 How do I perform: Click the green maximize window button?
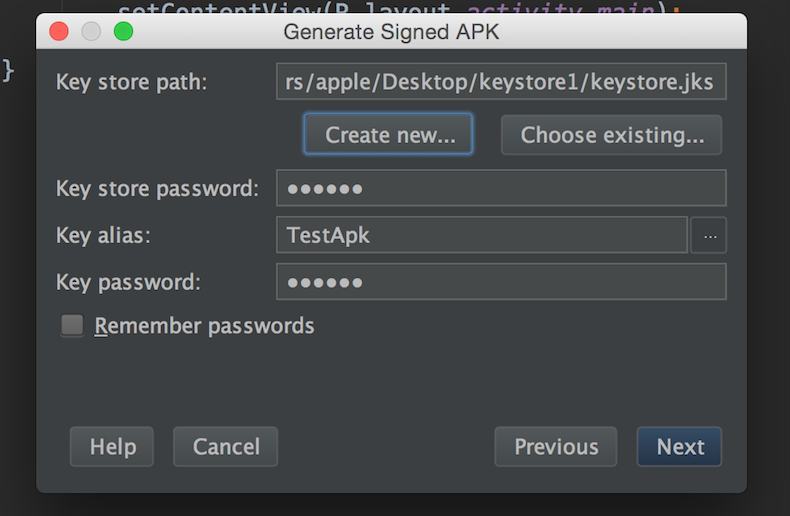click(123, 31)
